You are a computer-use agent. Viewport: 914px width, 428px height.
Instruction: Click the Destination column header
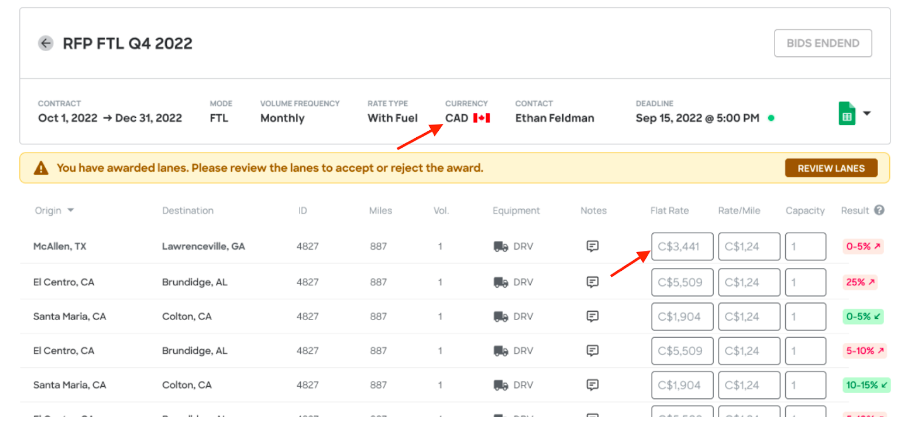(x=188, y=211)
